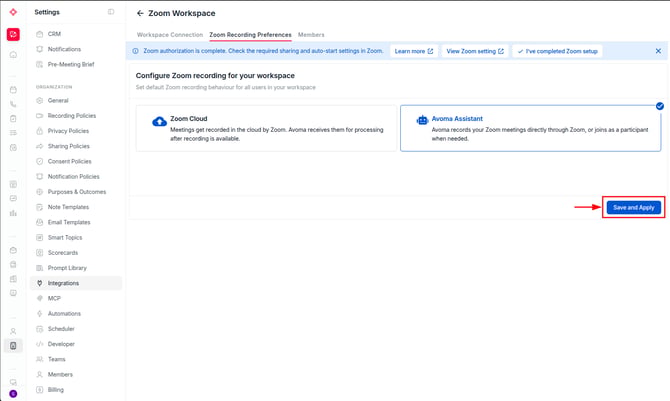Collapse the Settings panel with the sidebar icon
The height and width of the screenshot is (401, 670).
pyautogui.click(x=111, y=12)
